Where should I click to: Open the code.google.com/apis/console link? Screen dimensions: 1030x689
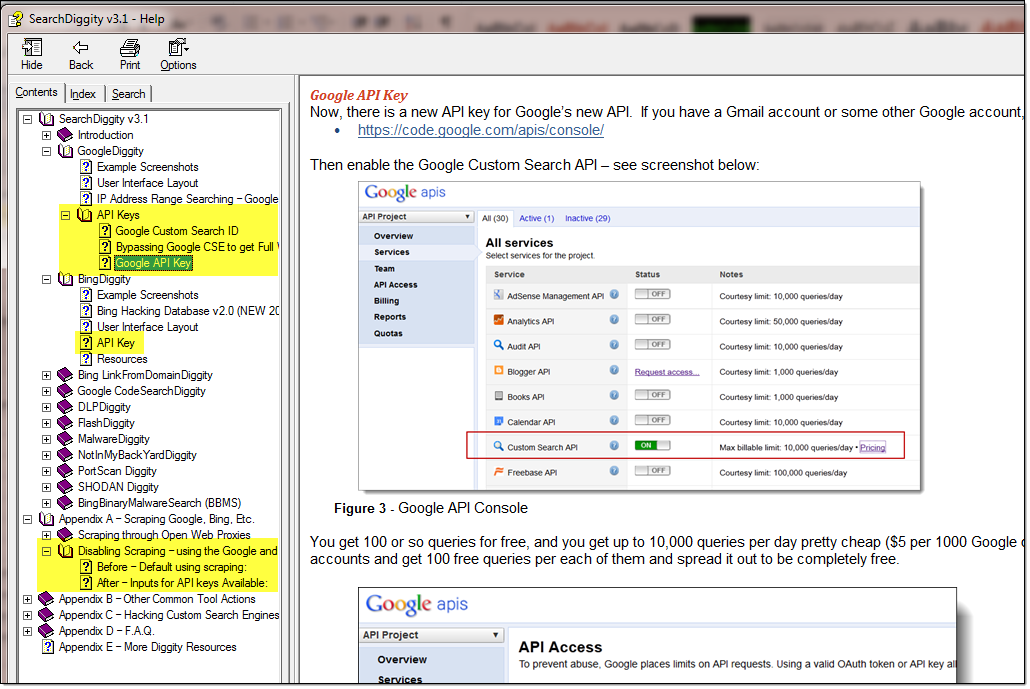pos(481,130)
